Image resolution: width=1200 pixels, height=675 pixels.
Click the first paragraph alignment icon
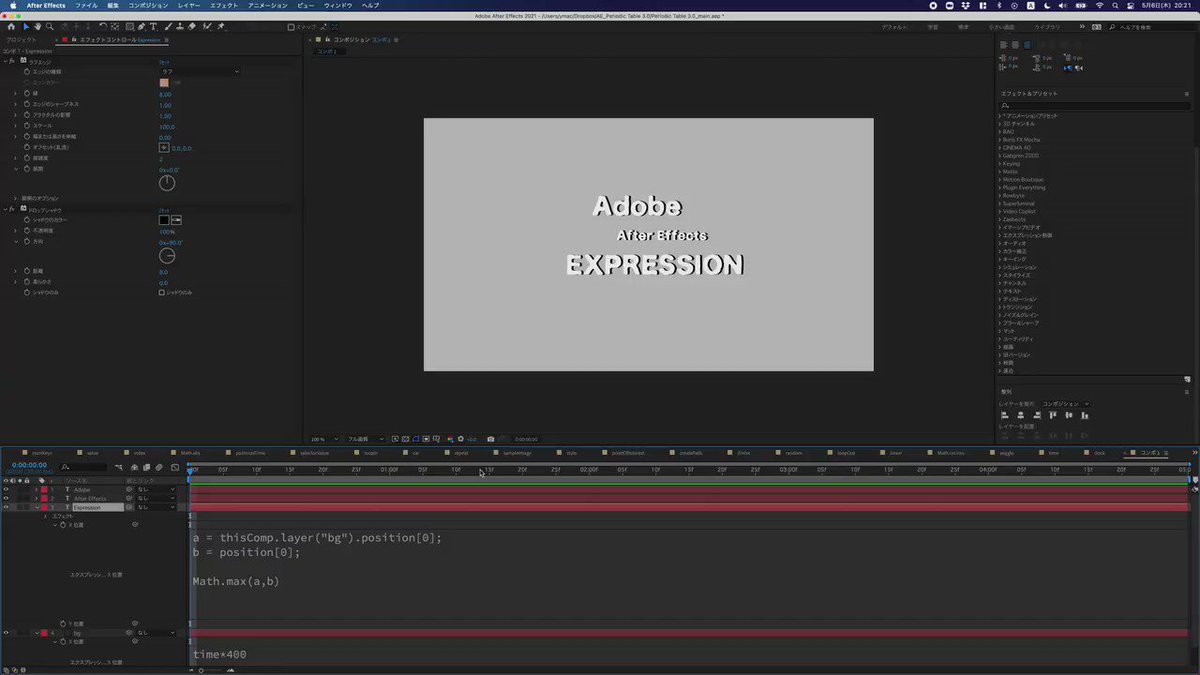(x=1004, y=45)
